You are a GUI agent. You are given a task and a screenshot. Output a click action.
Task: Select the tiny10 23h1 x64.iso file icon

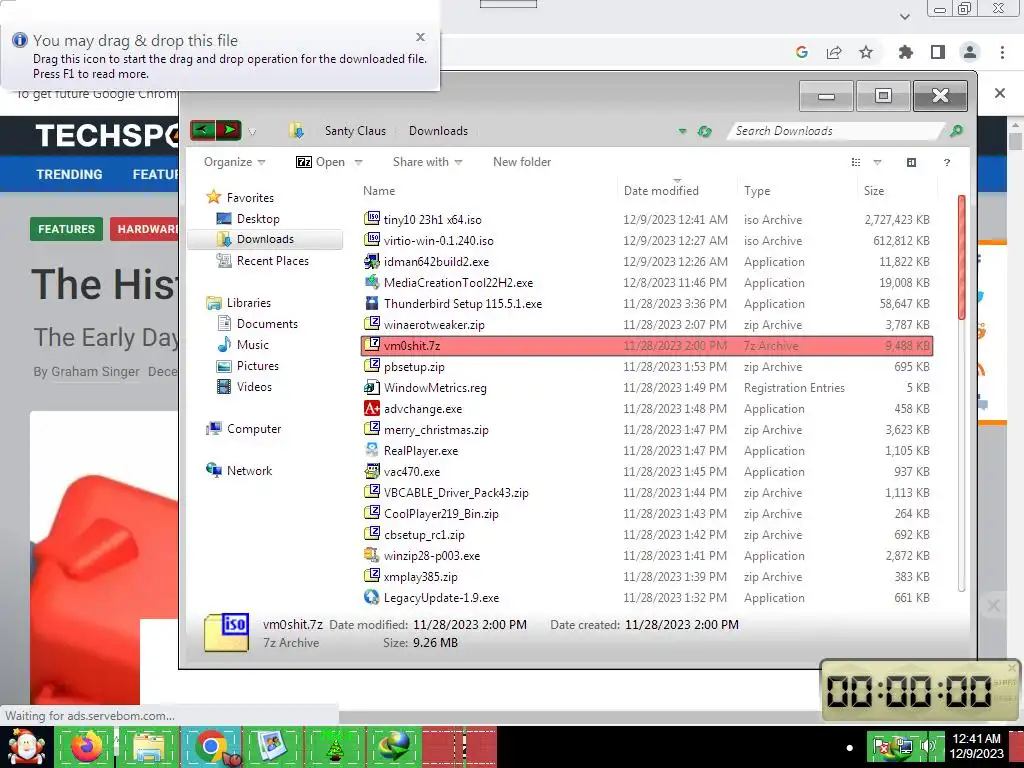(372, 219)
